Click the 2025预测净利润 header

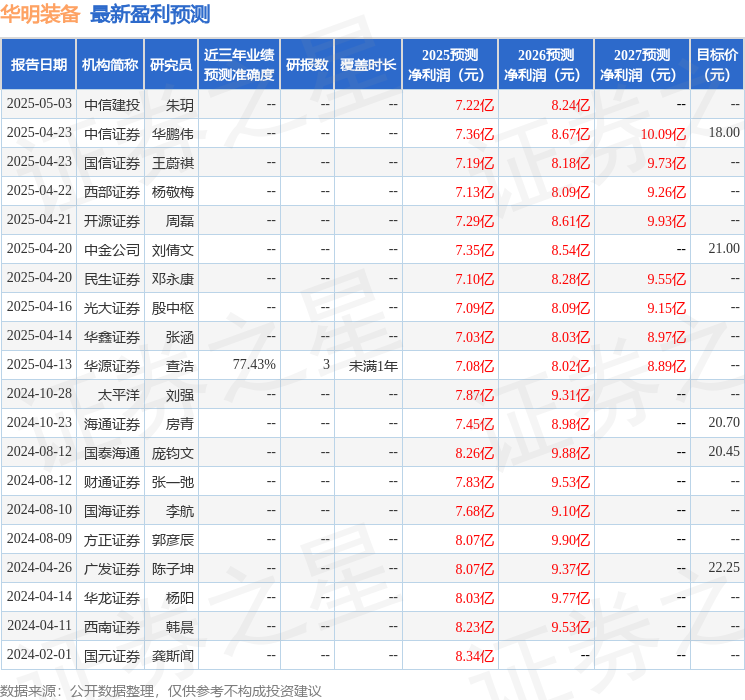(449, 65)
